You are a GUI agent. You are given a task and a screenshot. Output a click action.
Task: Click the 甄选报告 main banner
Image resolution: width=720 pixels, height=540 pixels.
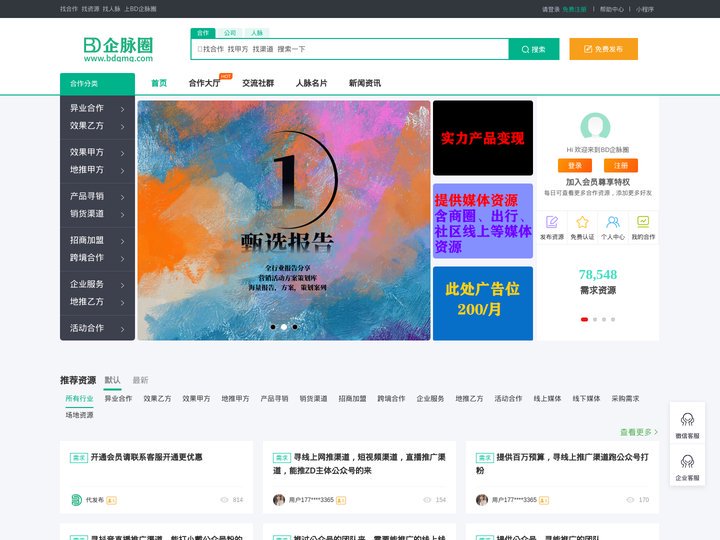pos(284,220)
